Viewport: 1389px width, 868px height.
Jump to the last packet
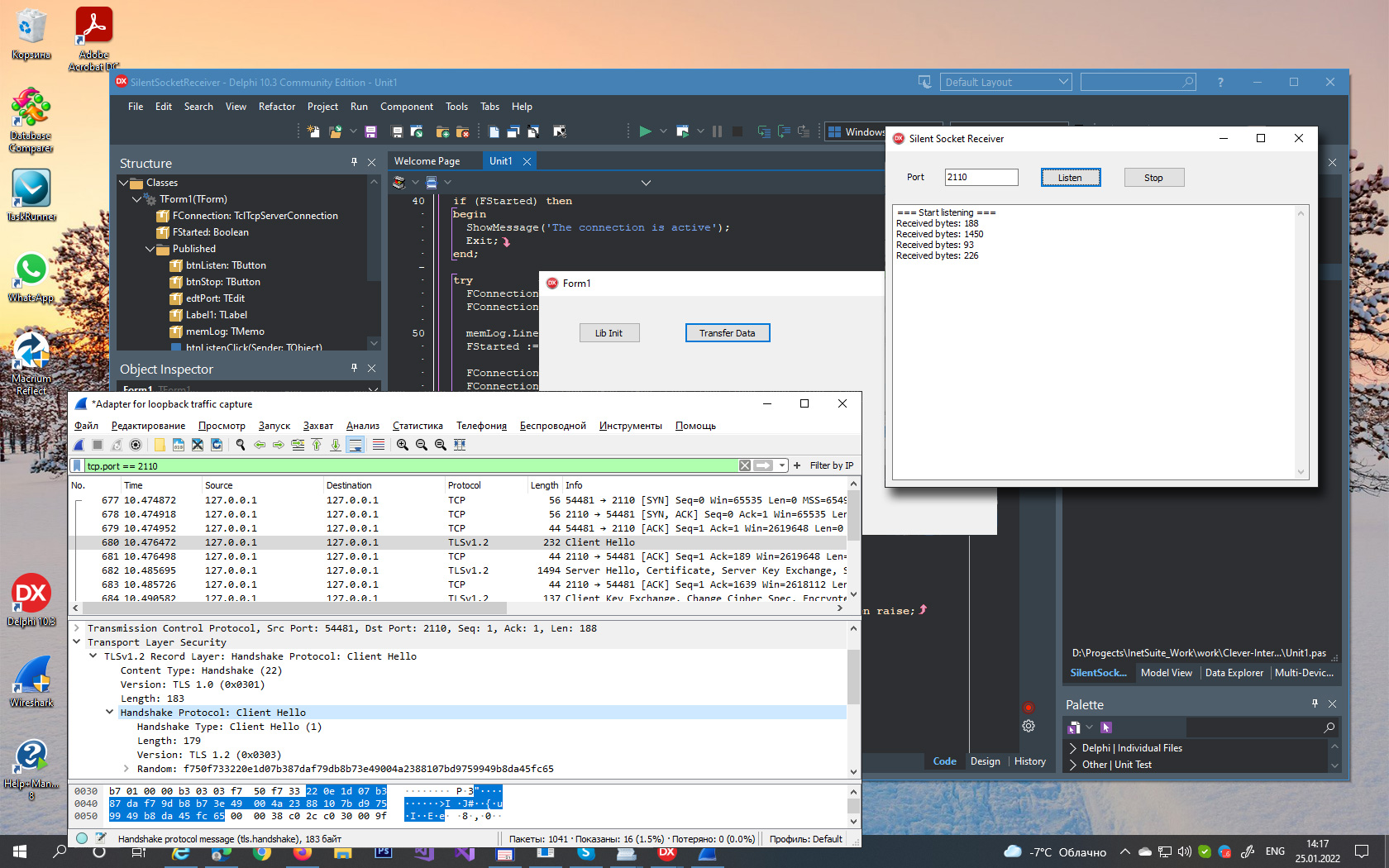336,445
